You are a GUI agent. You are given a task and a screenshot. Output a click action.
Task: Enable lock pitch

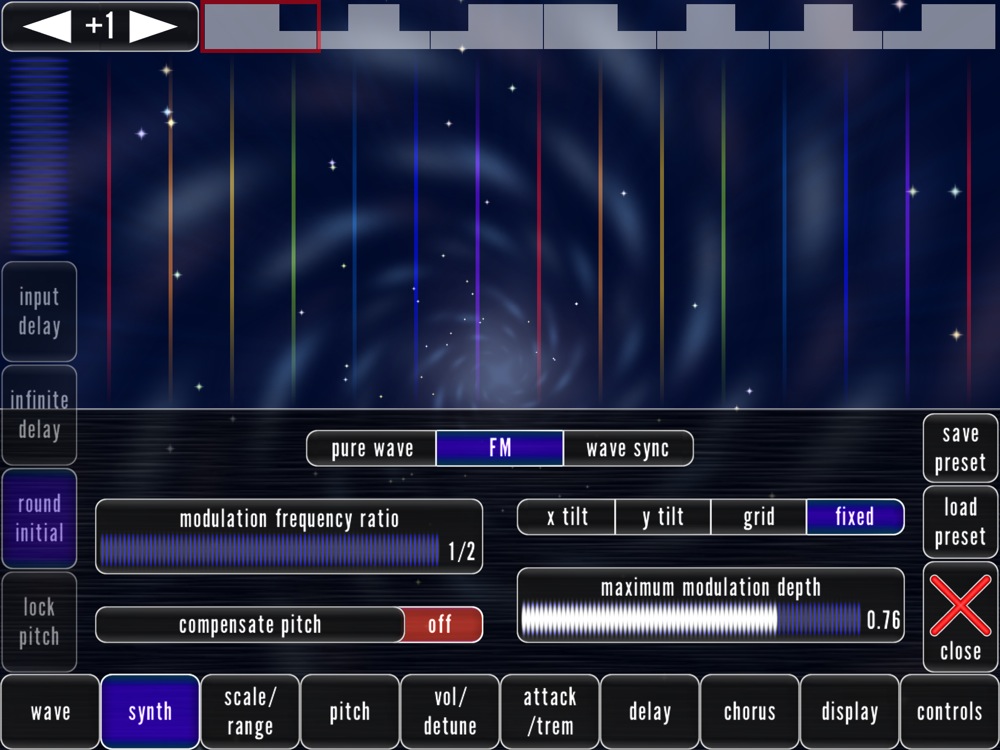coord(40,622)
